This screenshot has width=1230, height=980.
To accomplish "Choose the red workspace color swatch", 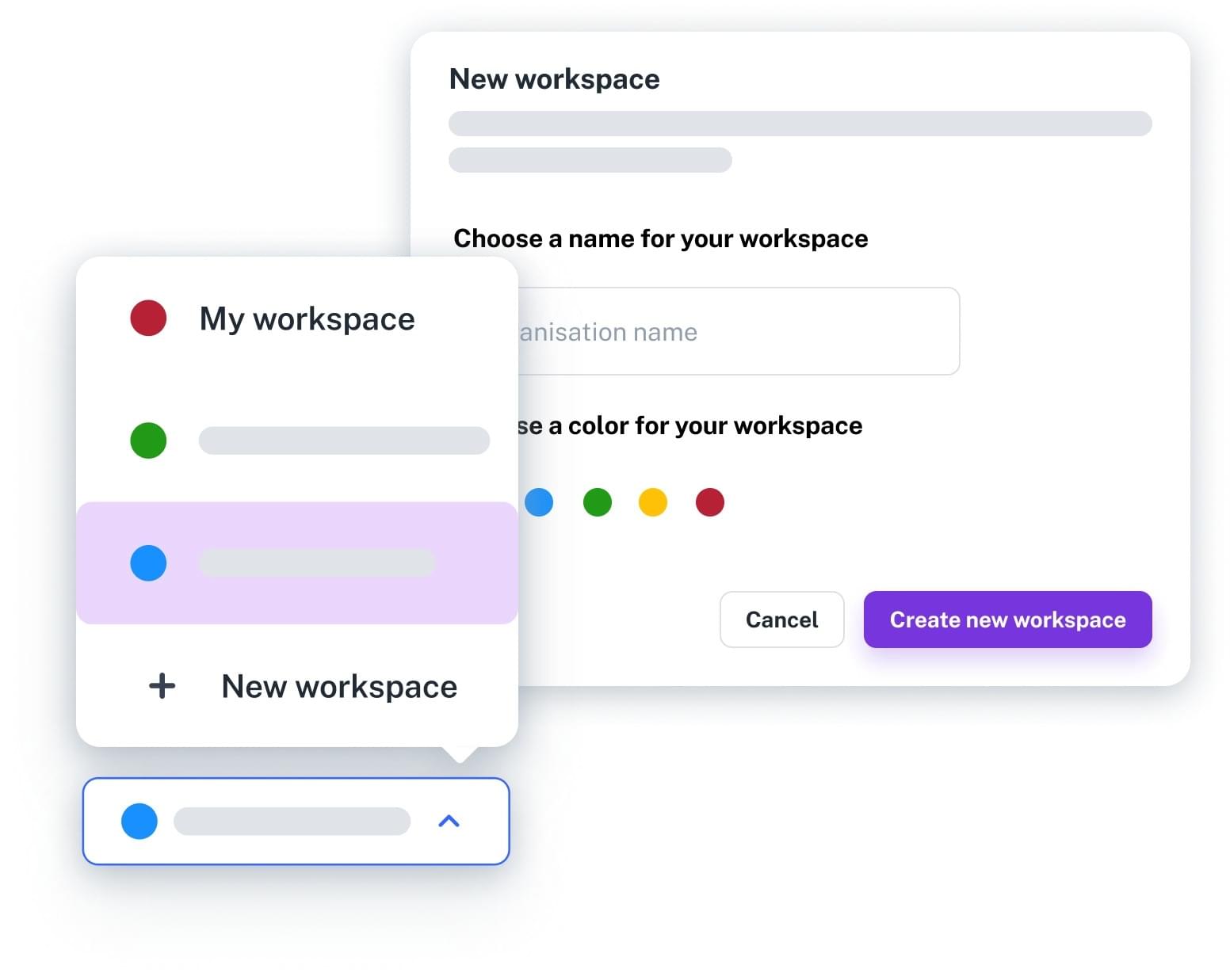I will point(710,502).
